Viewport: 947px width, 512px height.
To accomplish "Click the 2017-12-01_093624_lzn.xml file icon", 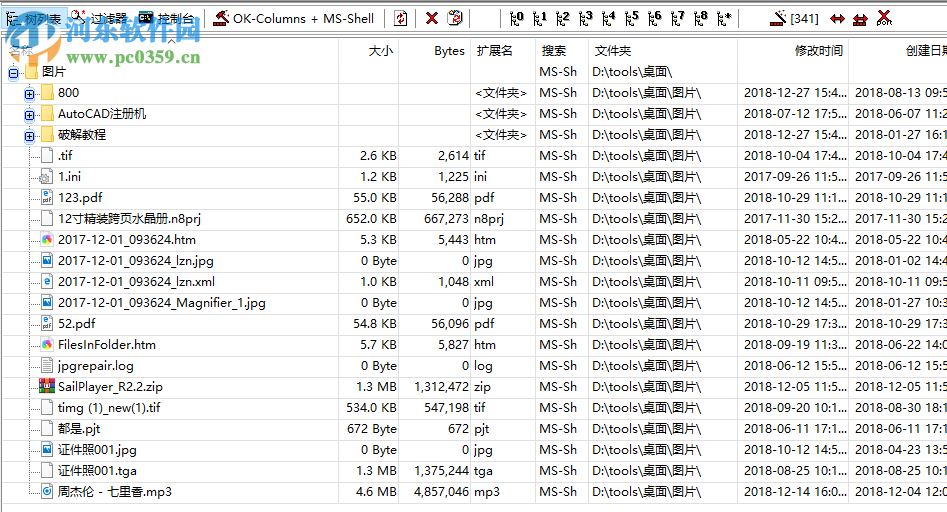I will (47, 281).
